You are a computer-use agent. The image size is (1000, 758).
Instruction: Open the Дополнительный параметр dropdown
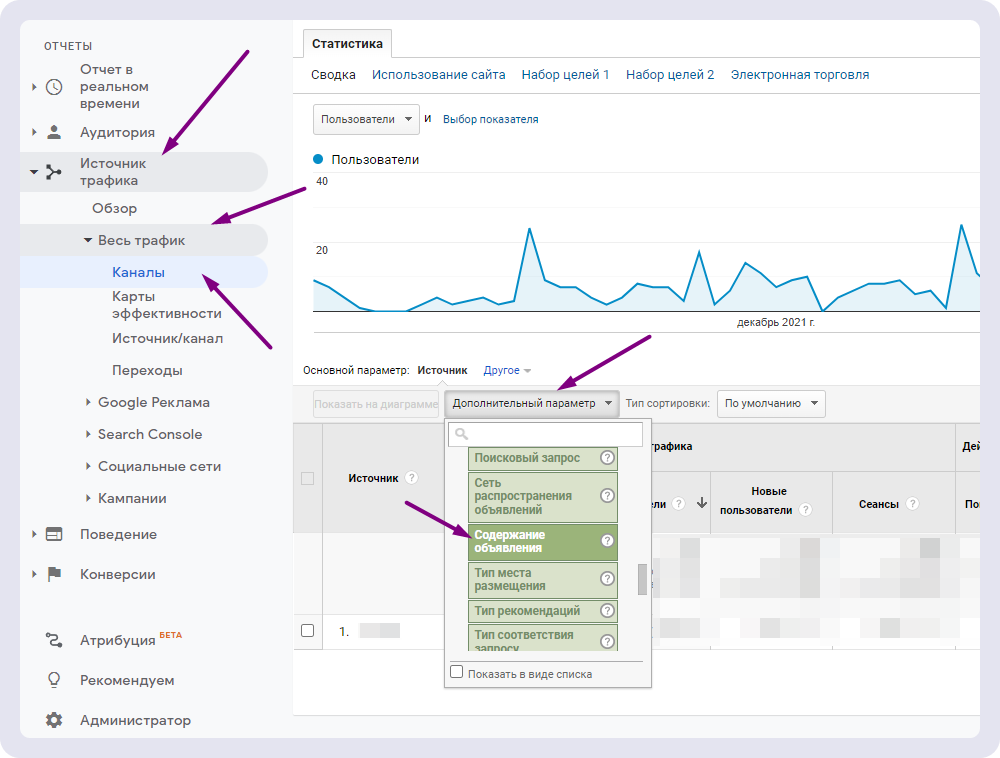(532, 404)
